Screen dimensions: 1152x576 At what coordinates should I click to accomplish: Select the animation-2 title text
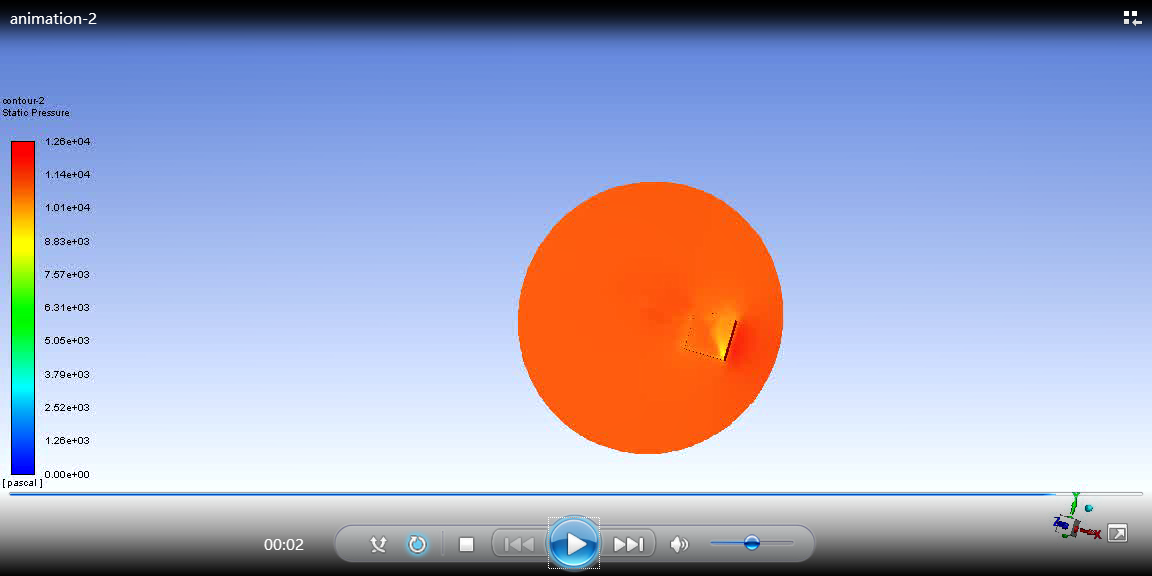click(53, 17)
